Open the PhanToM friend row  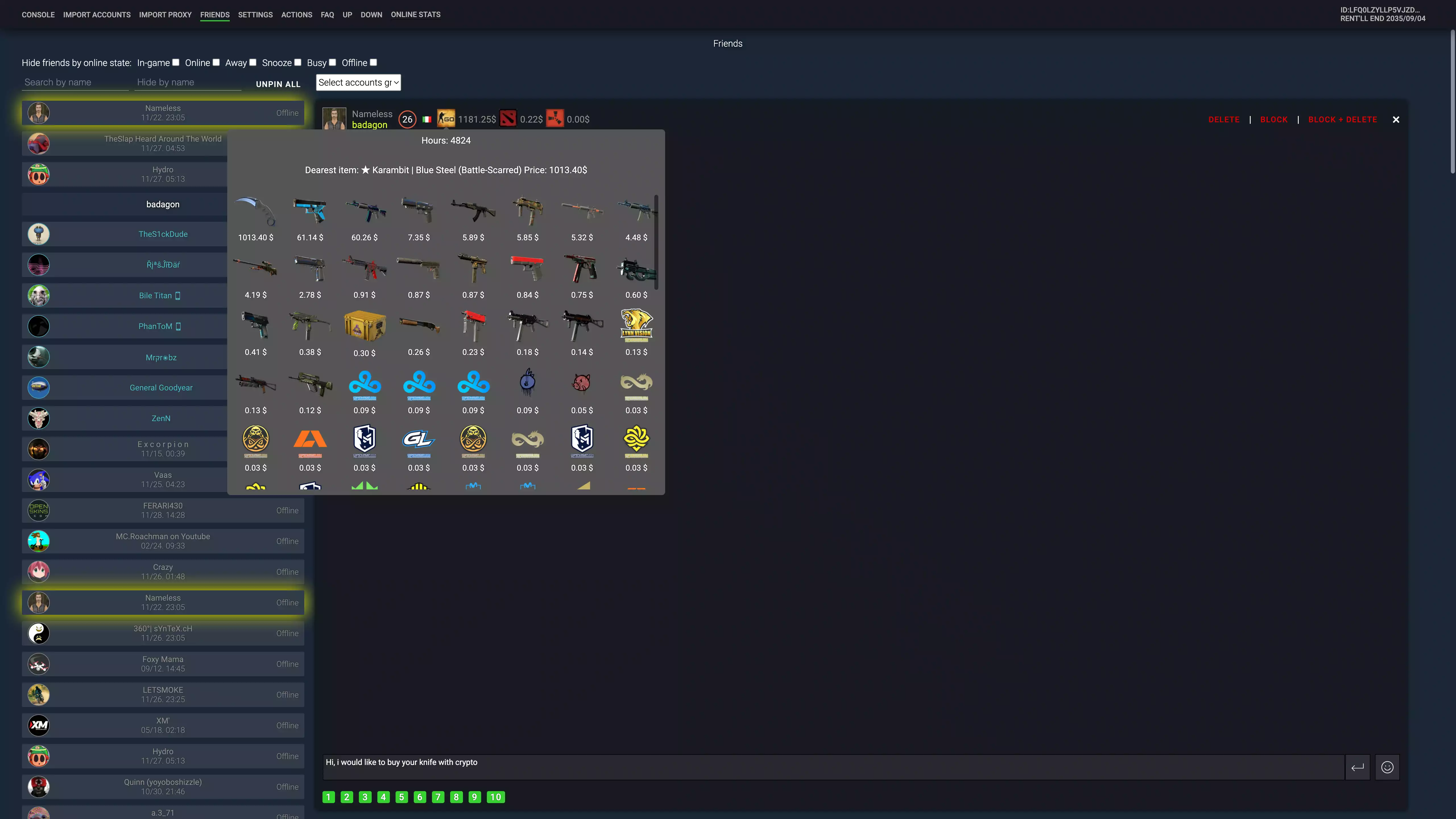click(163, 326)
